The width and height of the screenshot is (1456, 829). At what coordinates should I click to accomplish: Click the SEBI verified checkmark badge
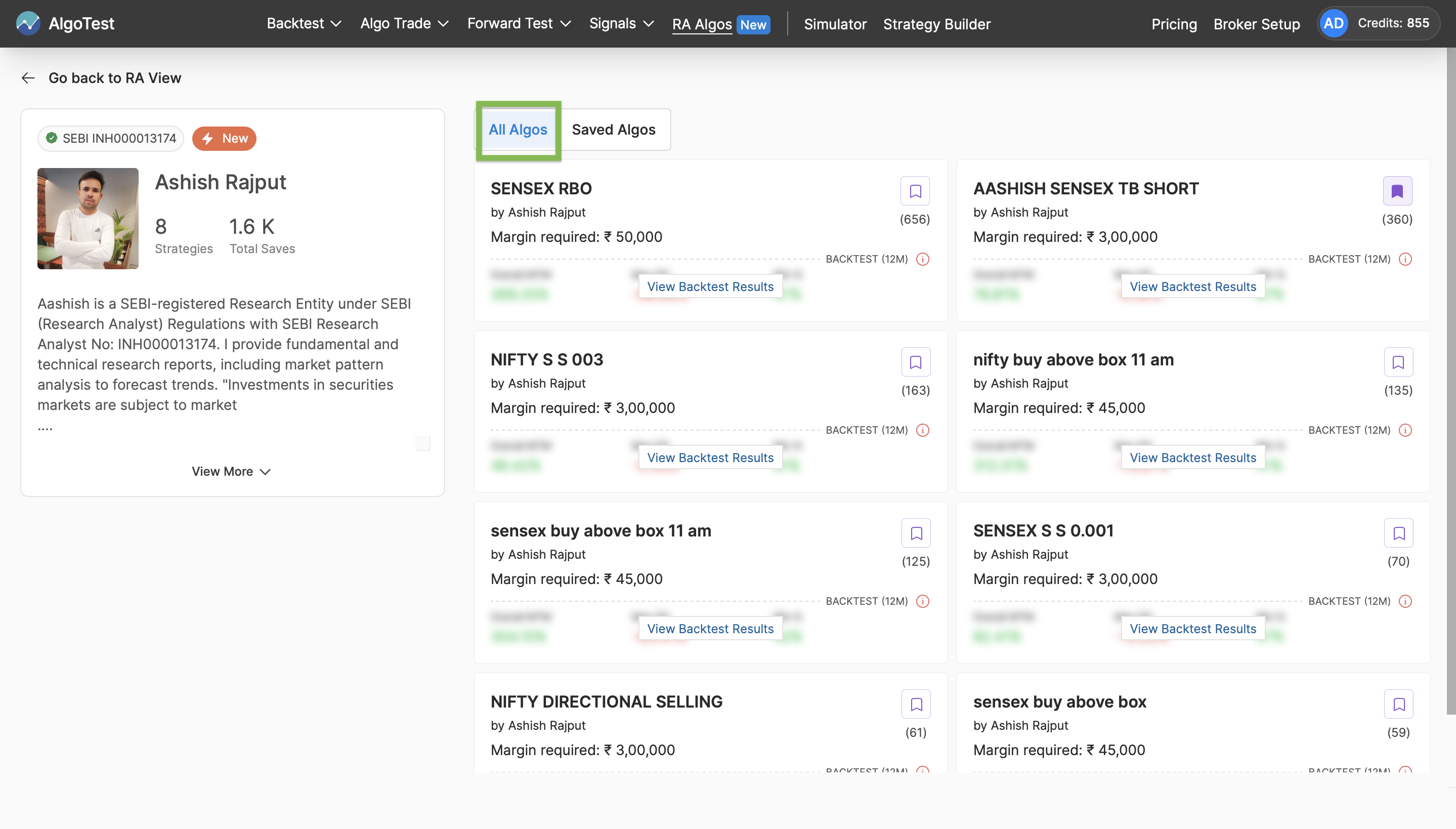click(51, 138)
